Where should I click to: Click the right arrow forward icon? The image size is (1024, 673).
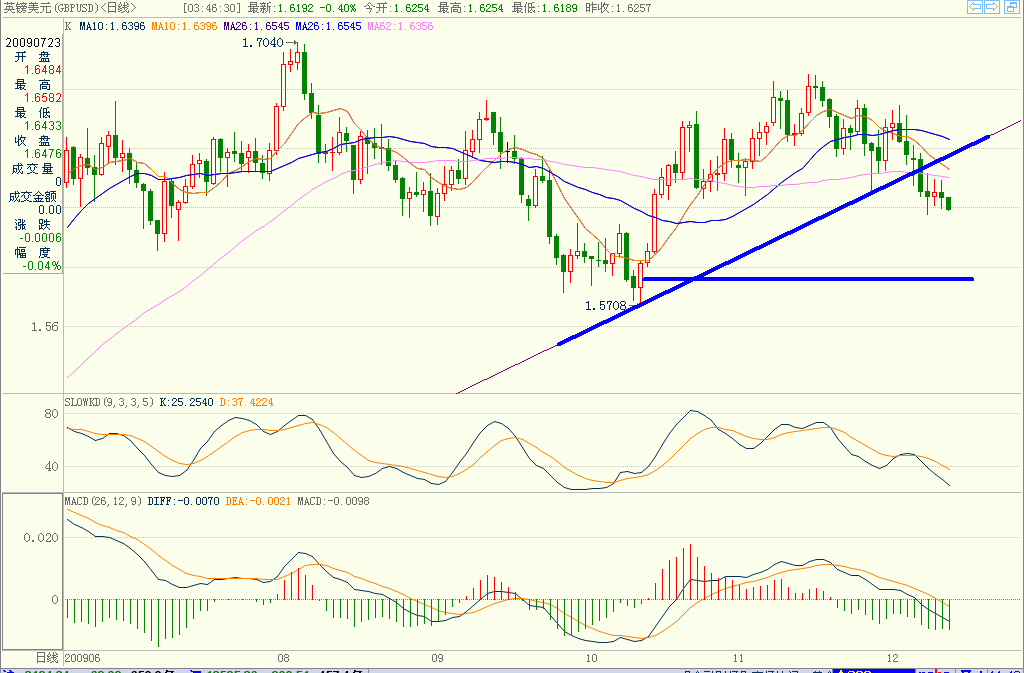click(x=992, y=7)
